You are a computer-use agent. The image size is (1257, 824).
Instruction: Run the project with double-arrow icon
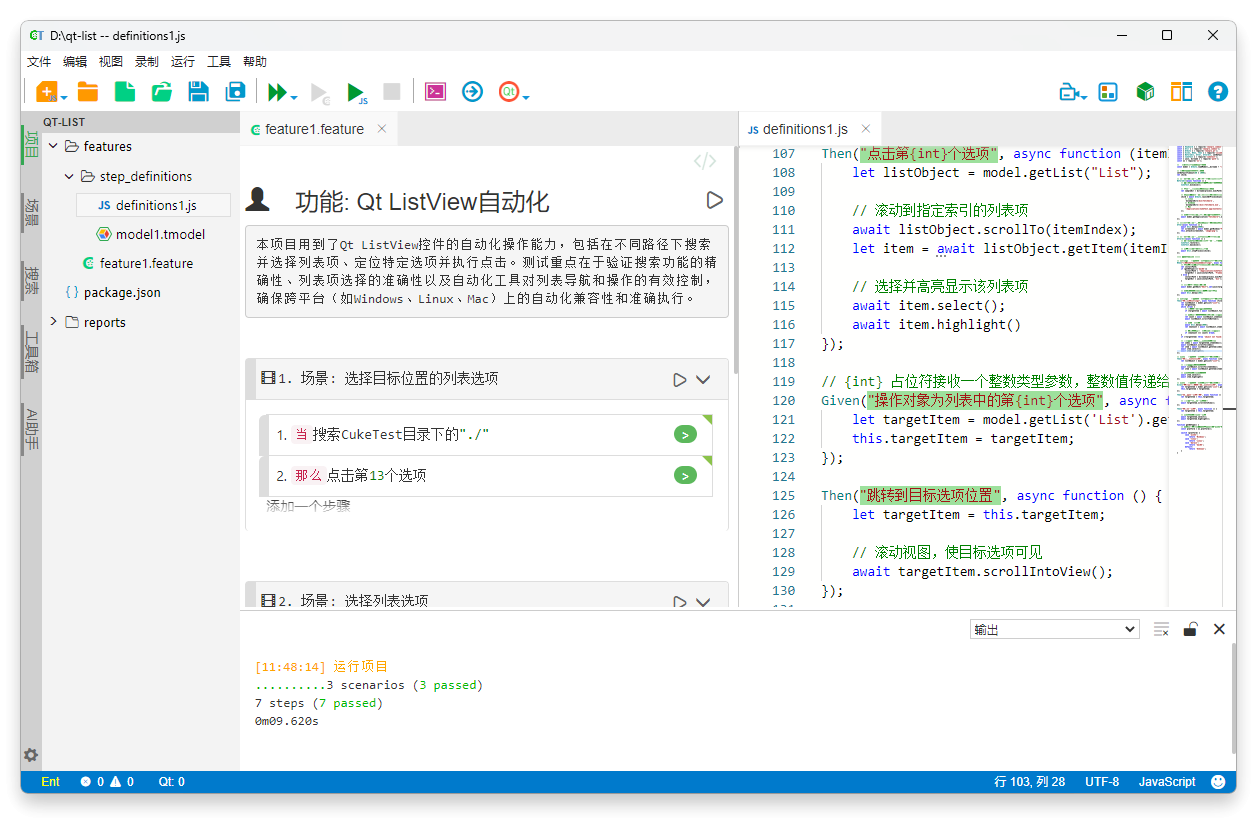[x=277, y=92]
